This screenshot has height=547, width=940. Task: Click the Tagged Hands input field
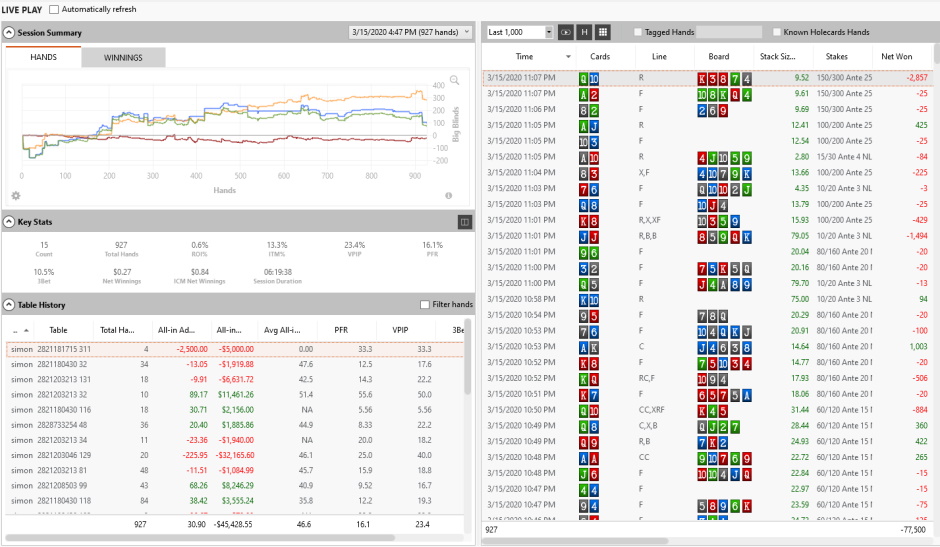click(x=729, y=32)
